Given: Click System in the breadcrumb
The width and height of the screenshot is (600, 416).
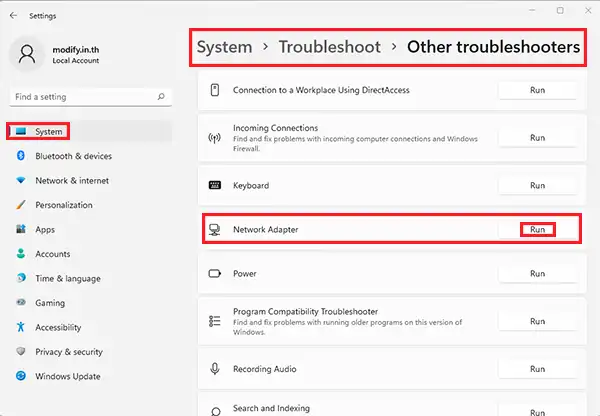Looking at the screenshot, I should (225, 47).
